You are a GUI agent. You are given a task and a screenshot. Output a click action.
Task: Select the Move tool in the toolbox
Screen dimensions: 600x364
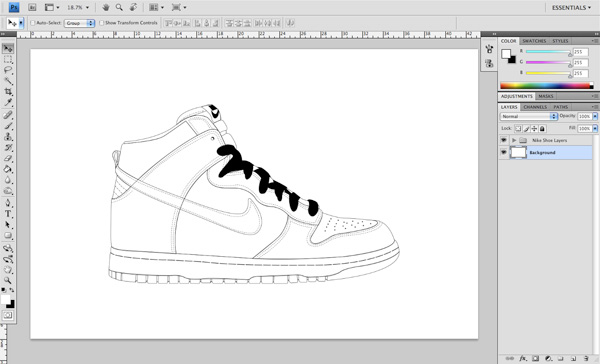[x=8, y=49]
